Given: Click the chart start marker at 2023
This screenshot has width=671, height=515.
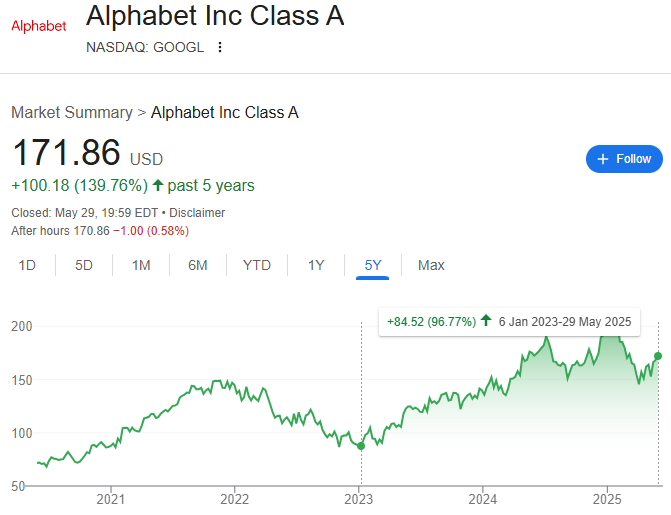Looking at the screenshot, I should 361,446.
